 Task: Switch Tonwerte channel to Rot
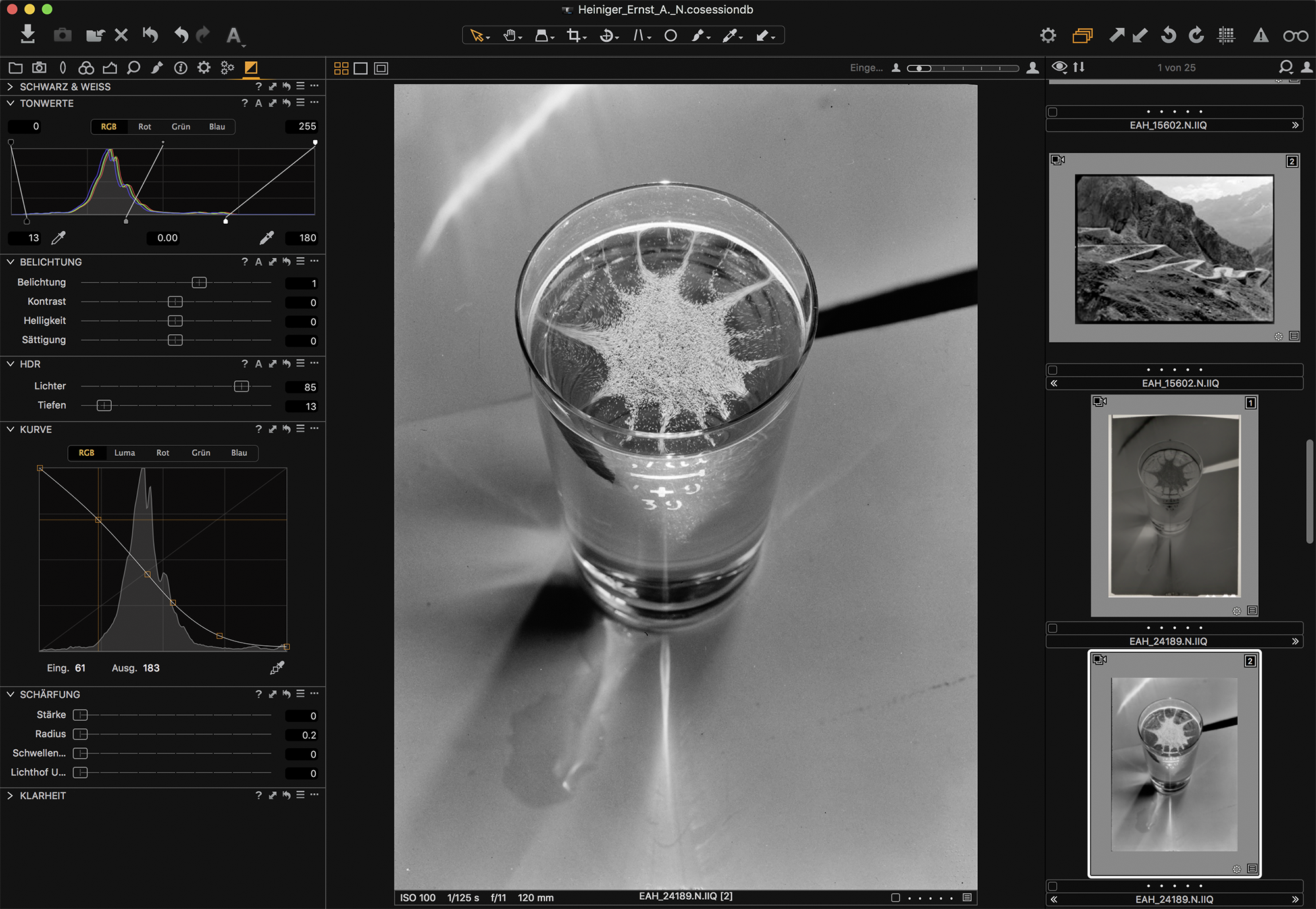point(145,126)
